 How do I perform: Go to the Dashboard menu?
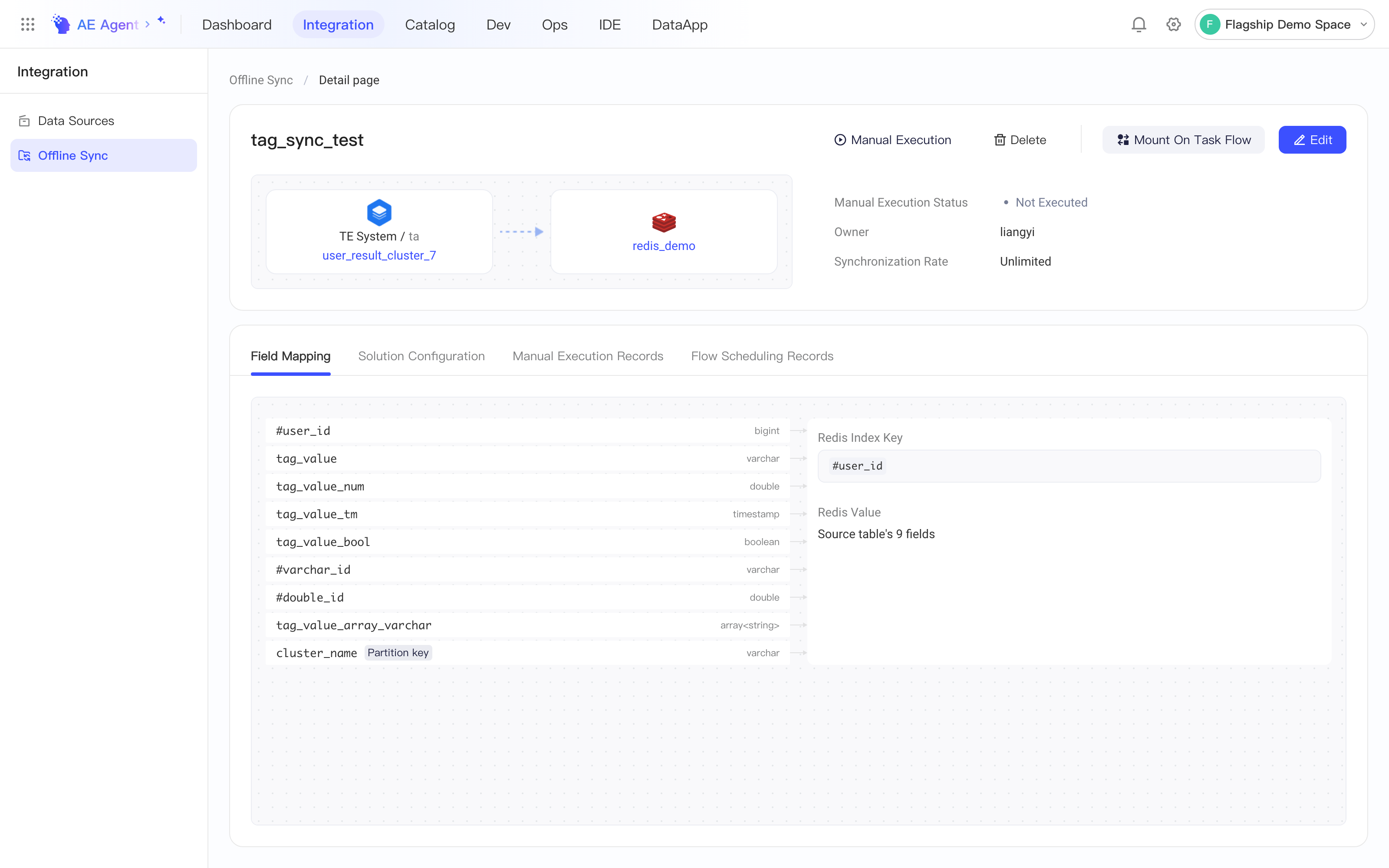pos(237,25)
